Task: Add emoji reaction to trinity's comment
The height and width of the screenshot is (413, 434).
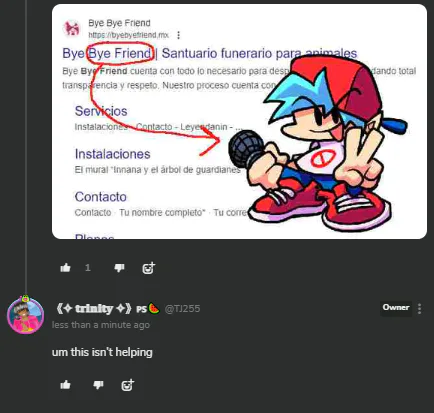Action: click(x=128, y=385)
